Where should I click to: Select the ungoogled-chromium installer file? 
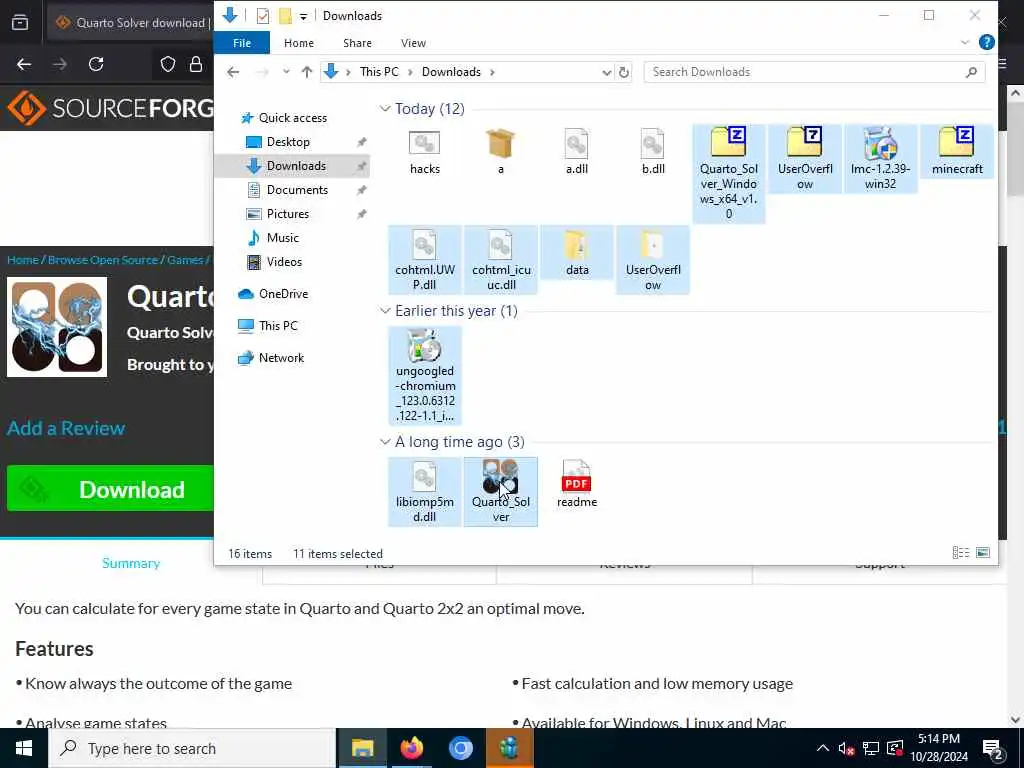(x=424, y=376)
